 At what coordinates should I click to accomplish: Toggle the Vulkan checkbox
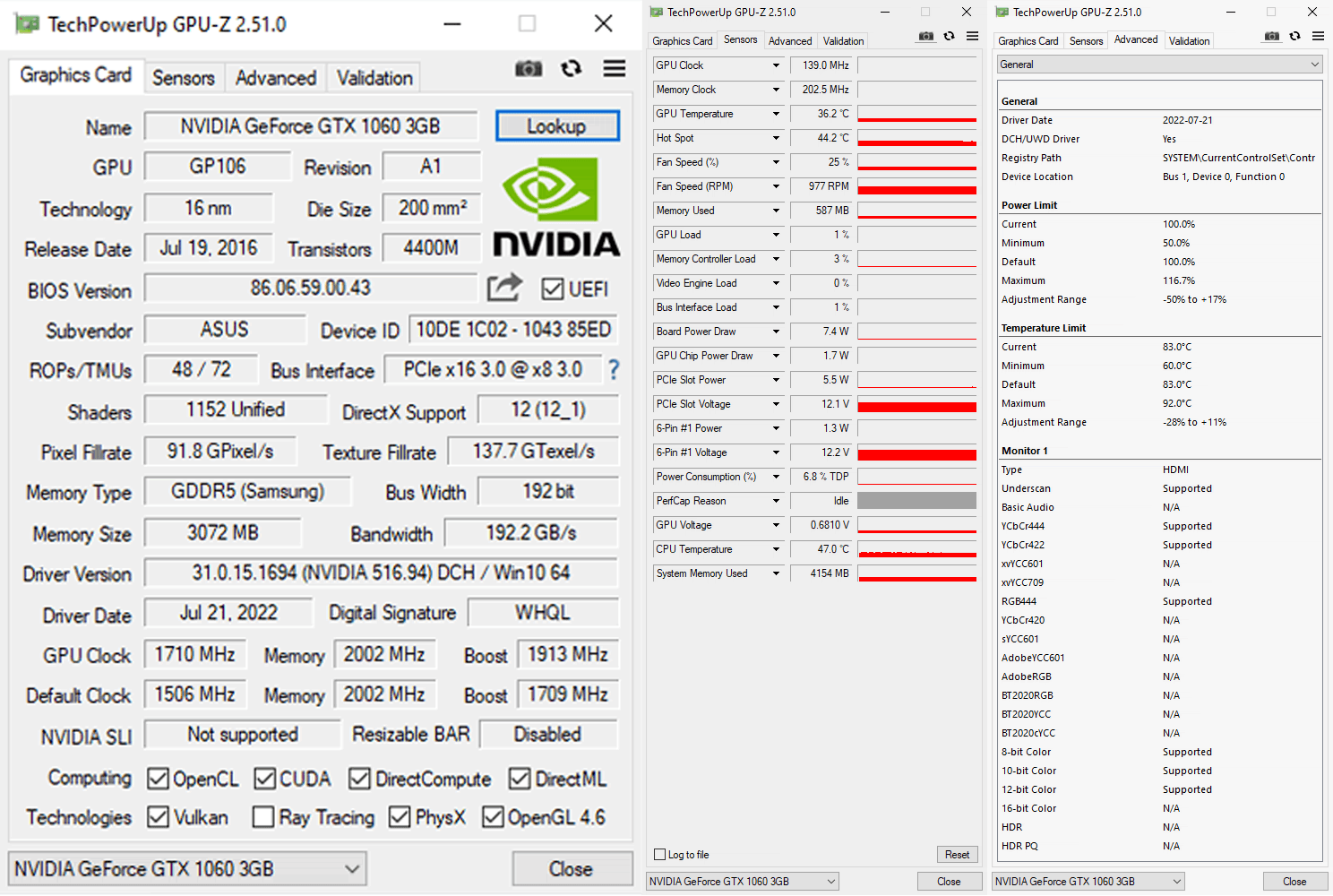(x=158, y=816)
